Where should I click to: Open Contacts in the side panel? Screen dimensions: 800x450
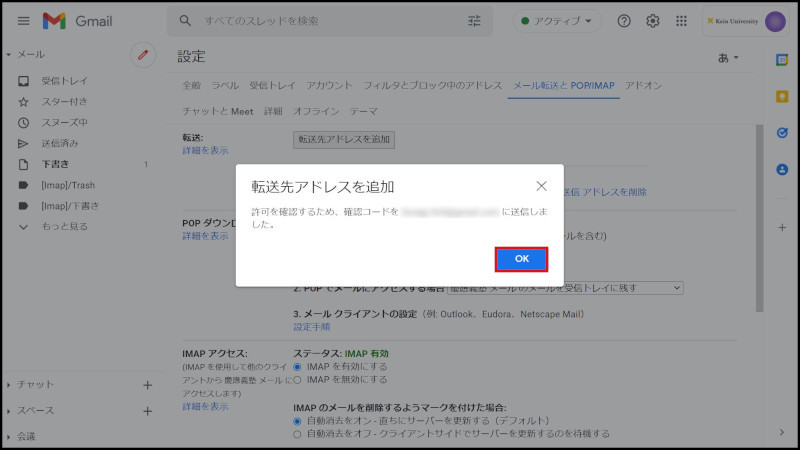pyautogui.click(x=782, y=169)
